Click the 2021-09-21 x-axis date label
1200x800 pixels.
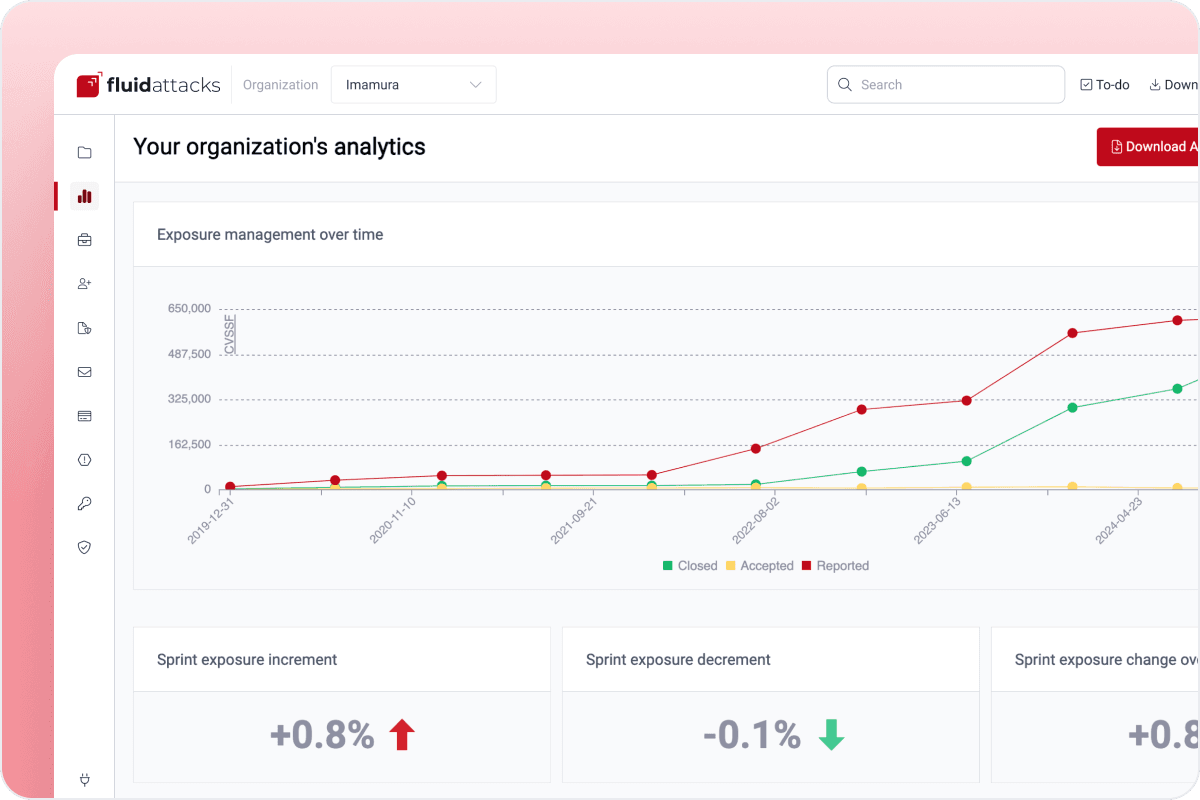573,521
